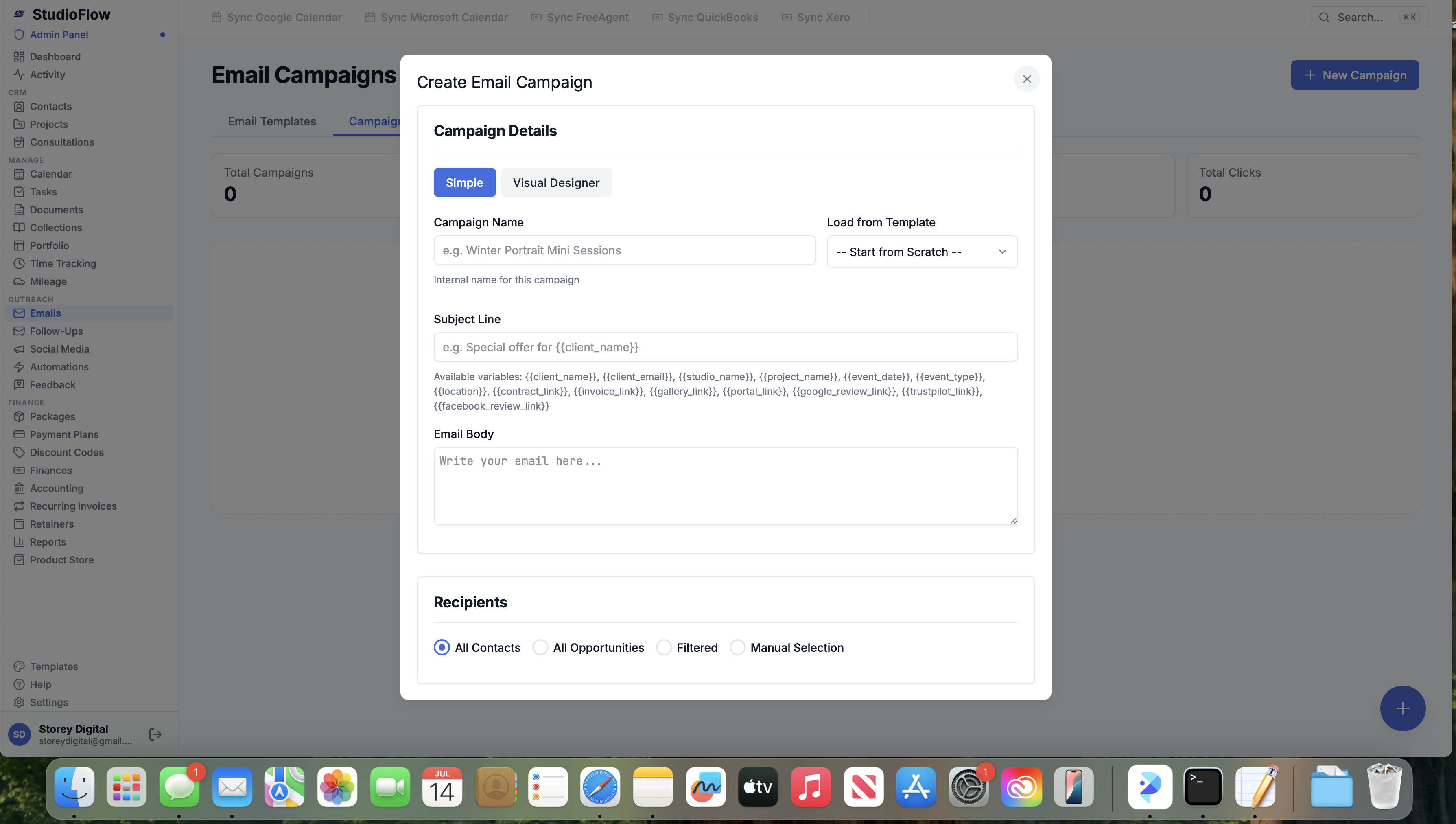Open Automations in the sidebar

59,367
